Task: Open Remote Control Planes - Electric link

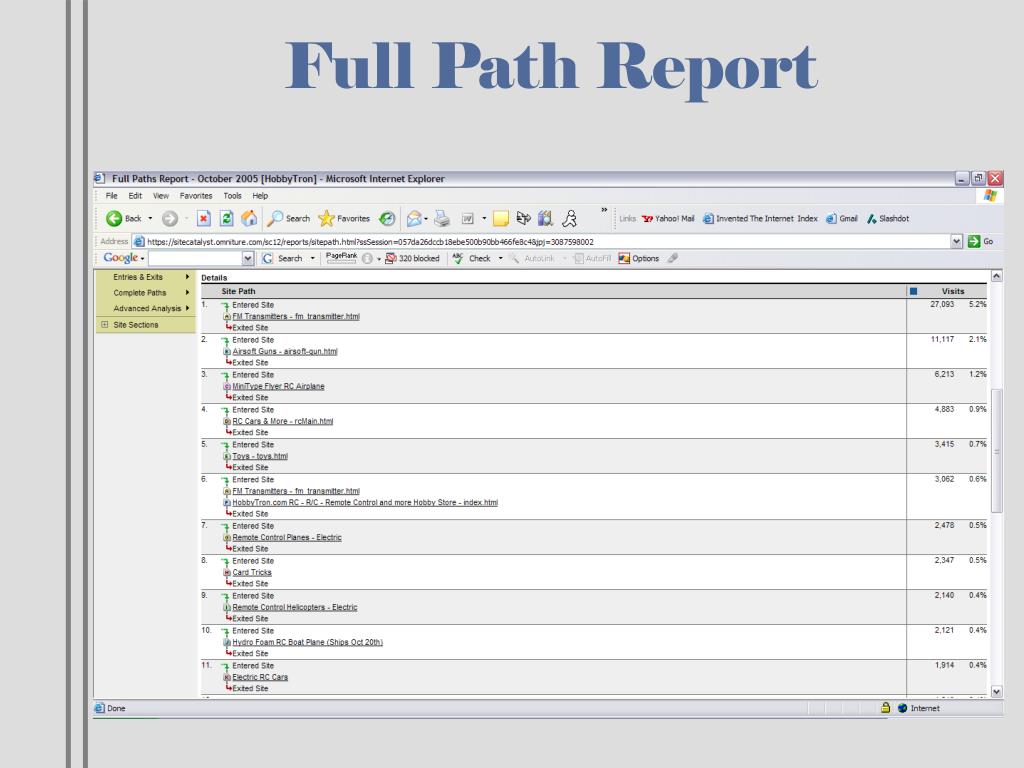Action: click(287, 537)
